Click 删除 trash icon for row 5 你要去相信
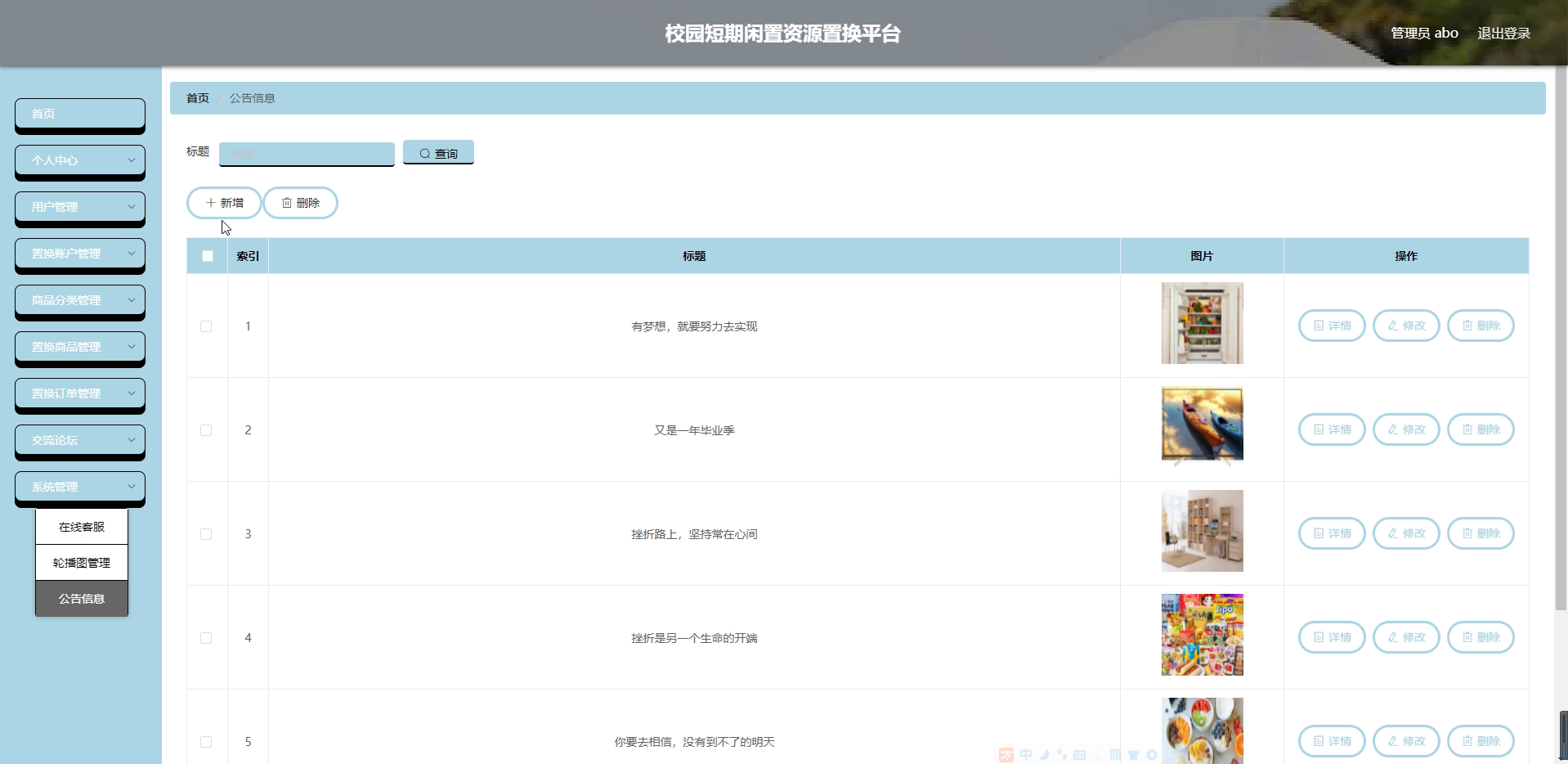This screenshot has height=764, width=1568. pyautogui.click(x=1467, y=741)
